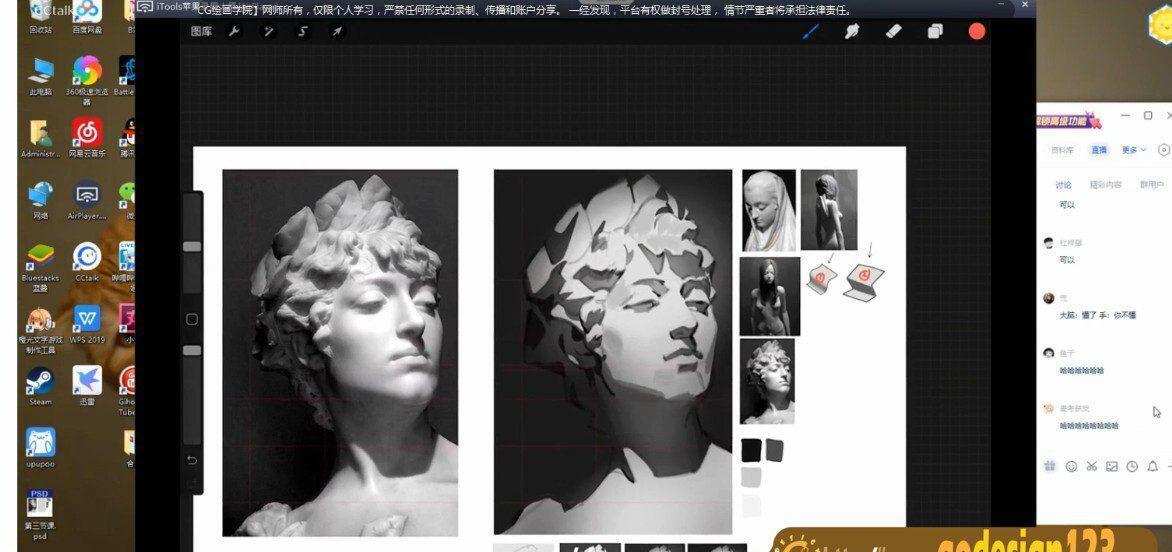
Task: Open the 讨论 chat tab
Action: point(1063,184)
